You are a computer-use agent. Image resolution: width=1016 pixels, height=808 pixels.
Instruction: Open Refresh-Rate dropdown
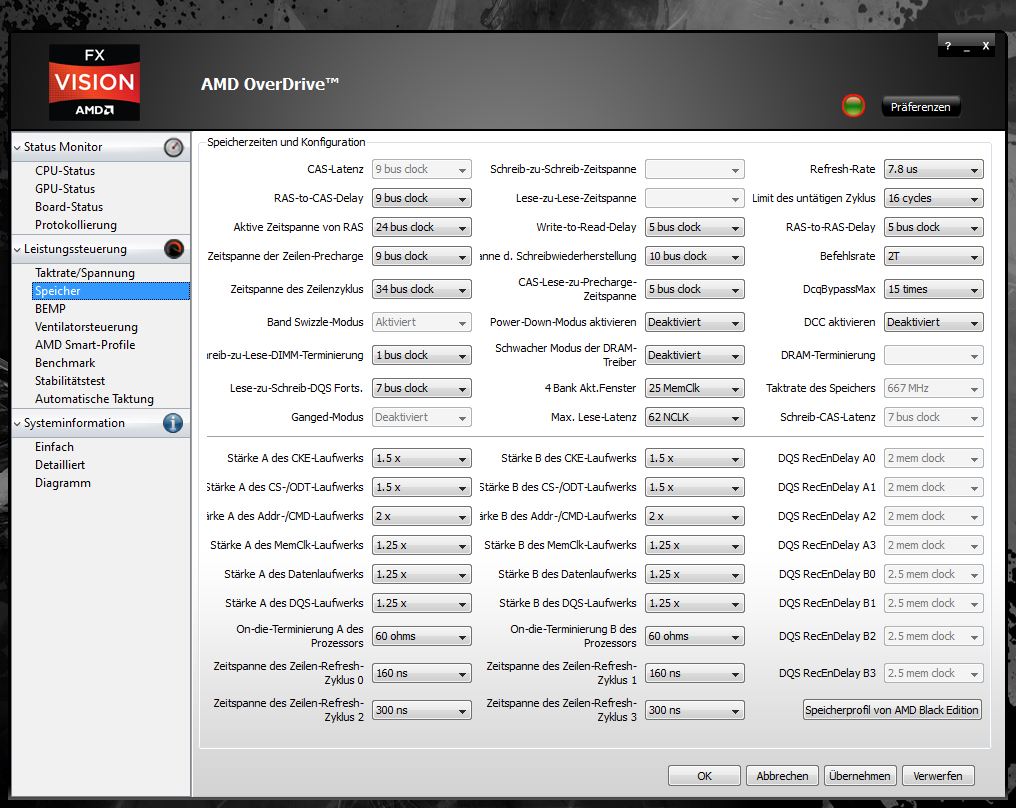pyautogui.click(x=934, y=170)
